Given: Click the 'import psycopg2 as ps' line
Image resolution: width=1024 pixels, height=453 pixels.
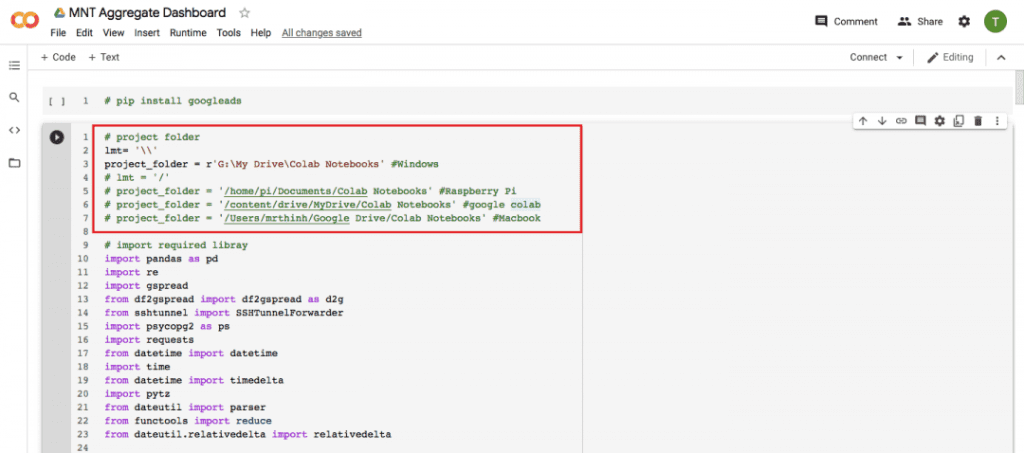Looking at the screenshot, I should [167, 326].
